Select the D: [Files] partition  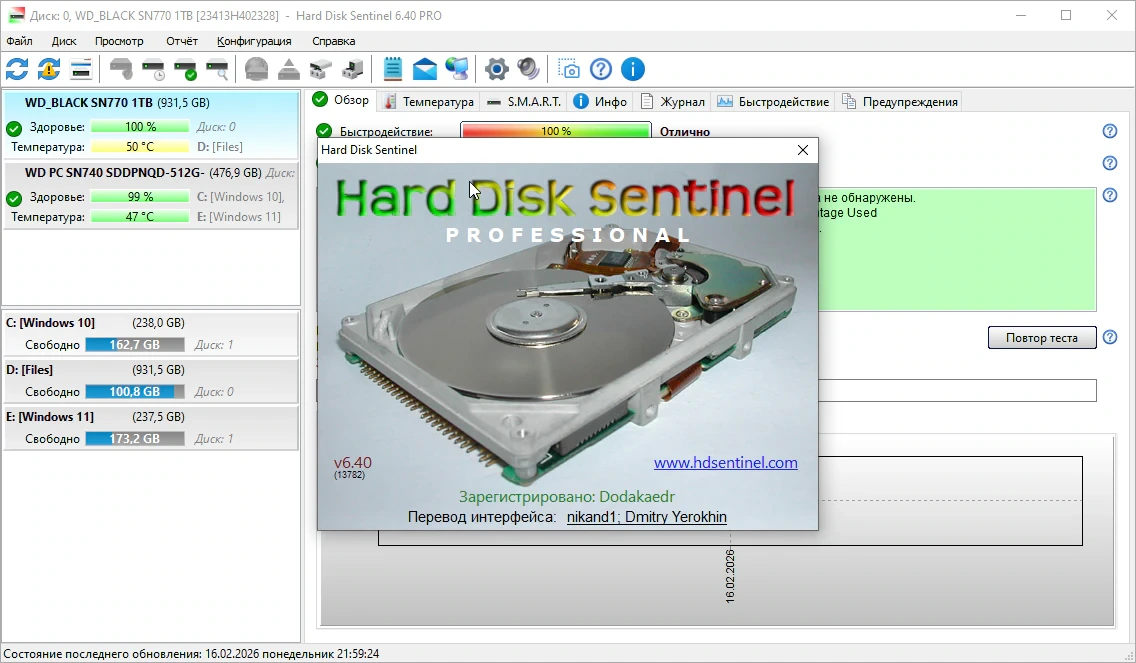point(151,381)
